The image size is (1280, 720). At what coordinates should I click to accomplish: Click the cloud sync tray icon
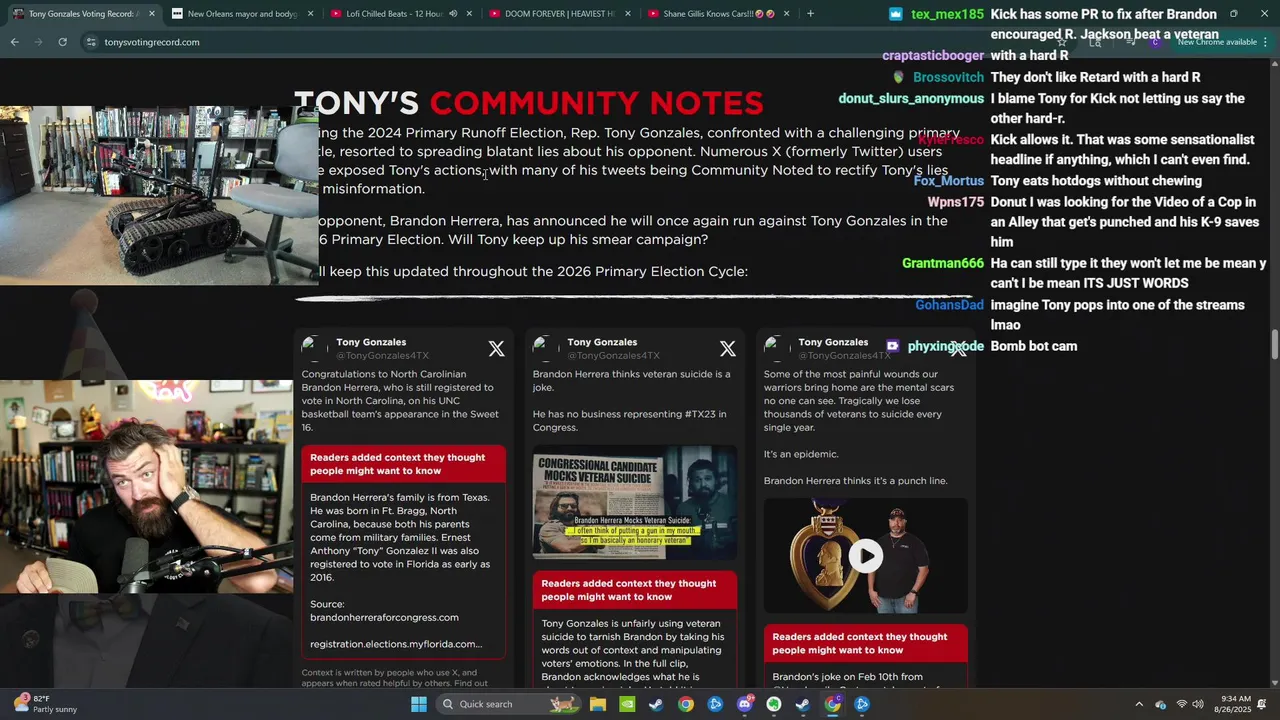(1160, 704)
